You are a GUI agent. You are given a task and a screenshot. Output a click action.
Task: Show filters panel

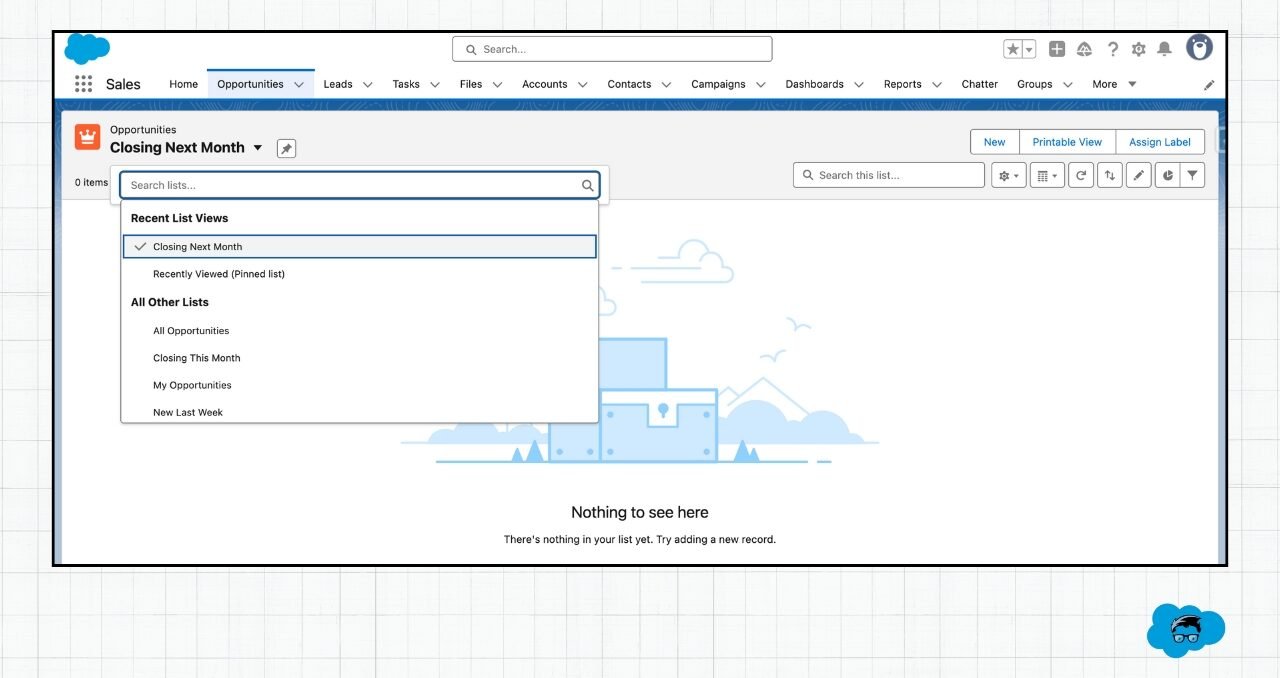(1192, 176)
